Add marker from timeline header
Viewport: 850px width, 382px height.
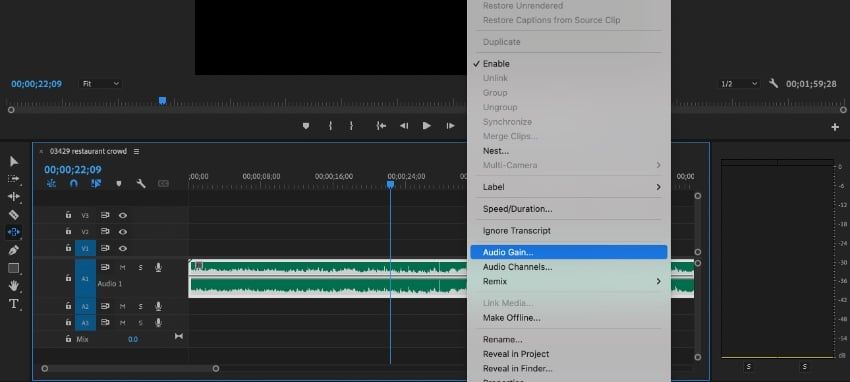click(119, 184)
